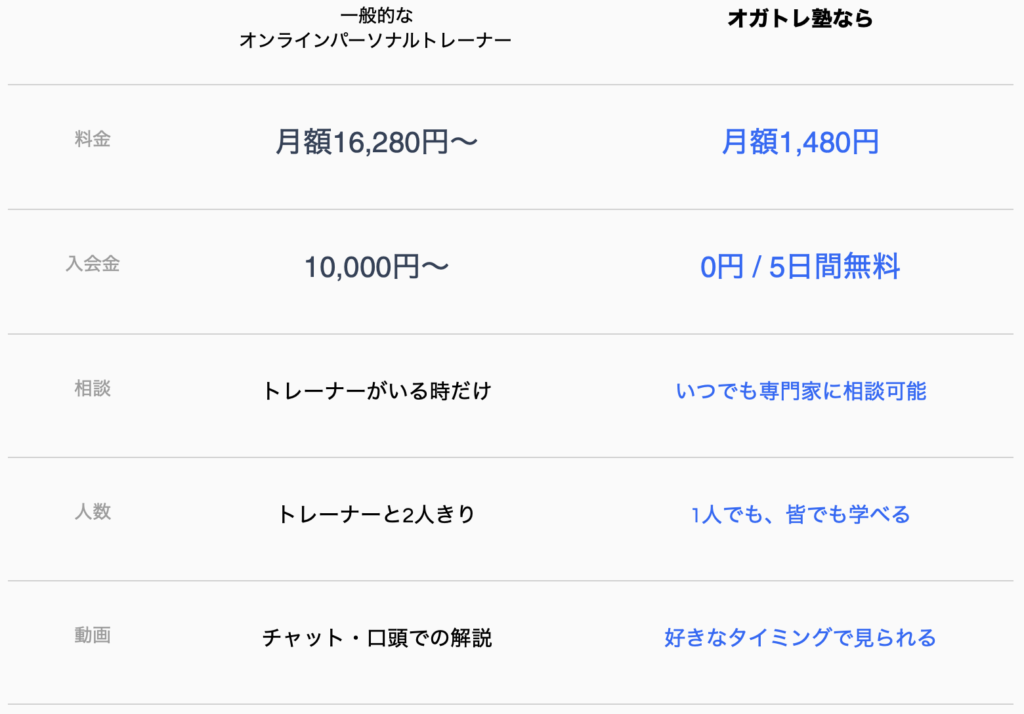The image size is (1024, 714).
Task: Select the 相談 row label
Action: tap(92, 389)
